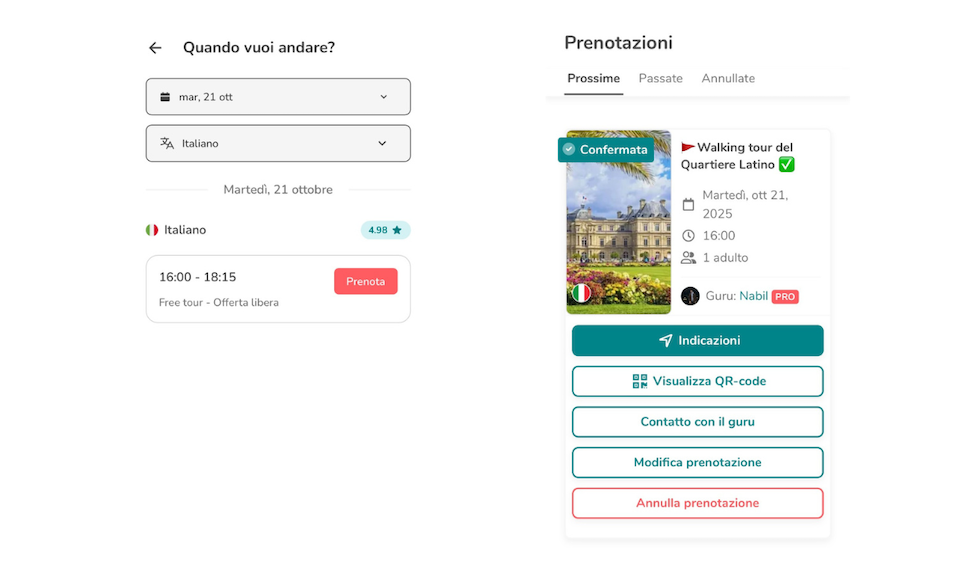Click the PRO badge beside Nabil

[x=785, y=297]
